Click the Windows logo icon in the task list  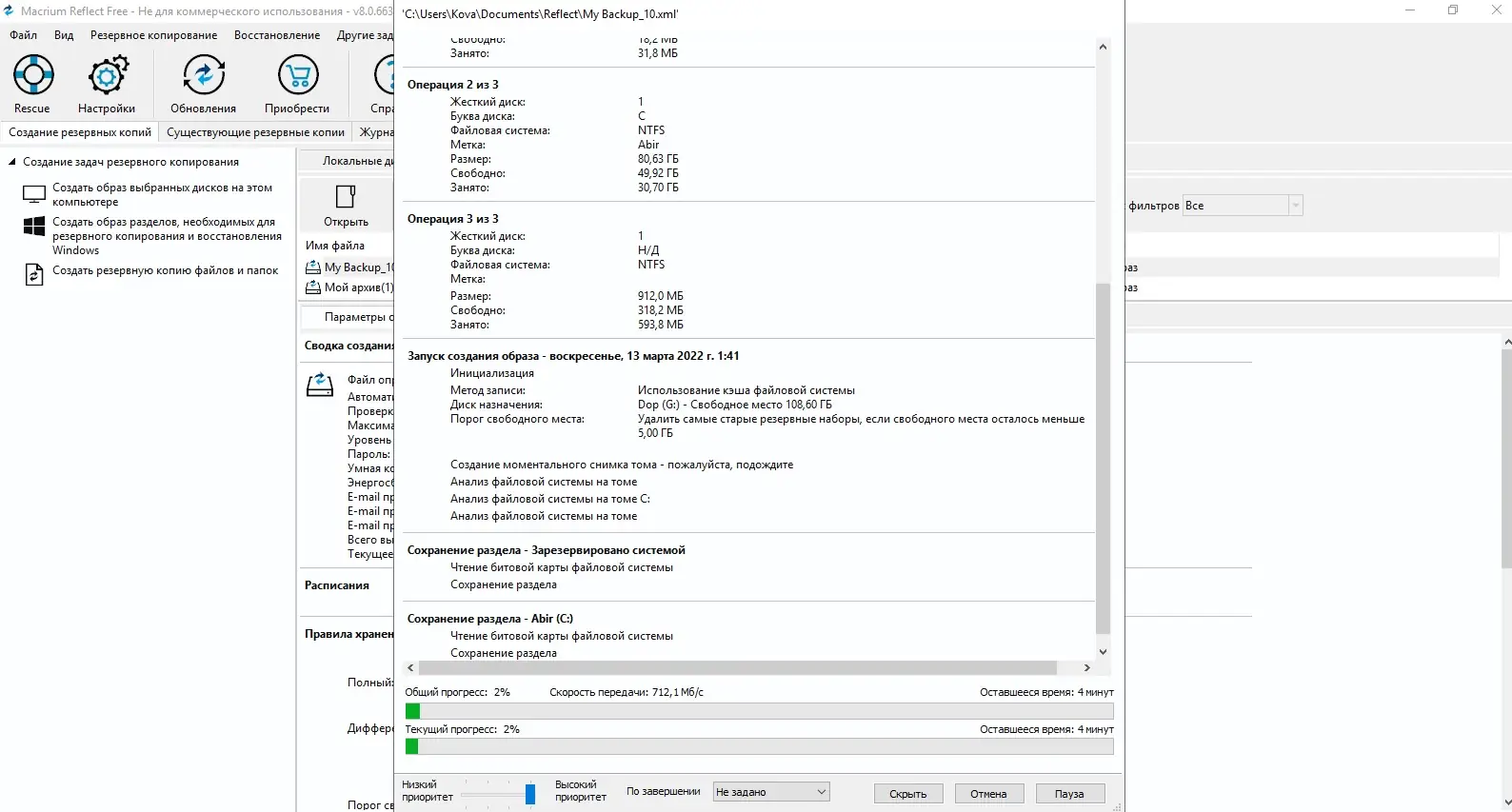[x=34, y=226]
